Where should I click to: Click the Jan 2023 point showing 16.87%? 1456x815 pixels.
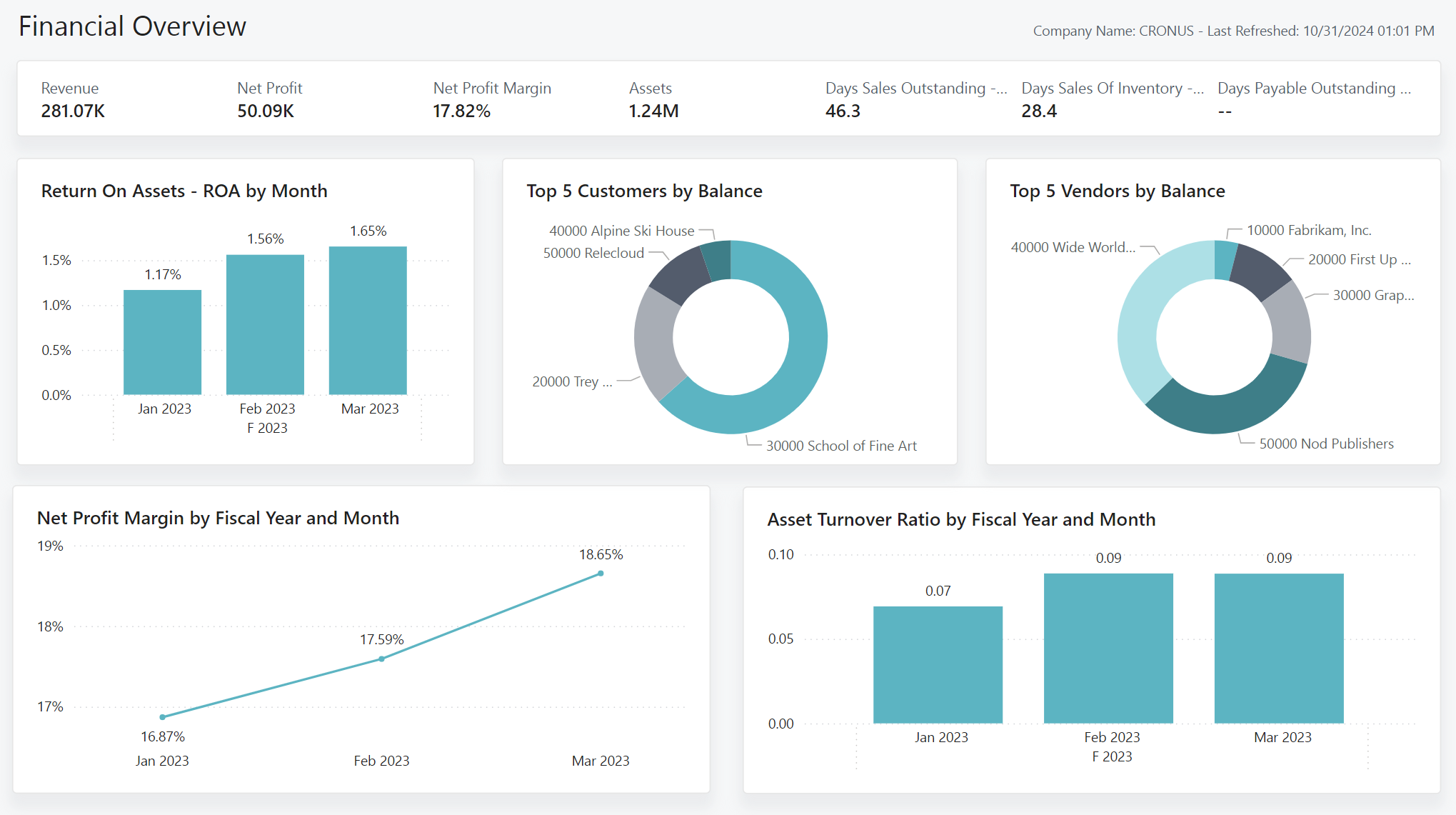[x=162, y=716]
